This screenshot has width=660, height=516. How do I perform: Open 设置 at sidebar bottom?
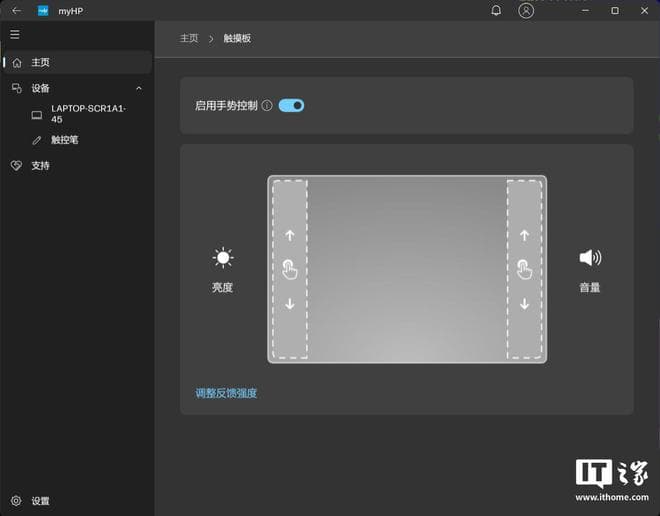click(40, 501)
